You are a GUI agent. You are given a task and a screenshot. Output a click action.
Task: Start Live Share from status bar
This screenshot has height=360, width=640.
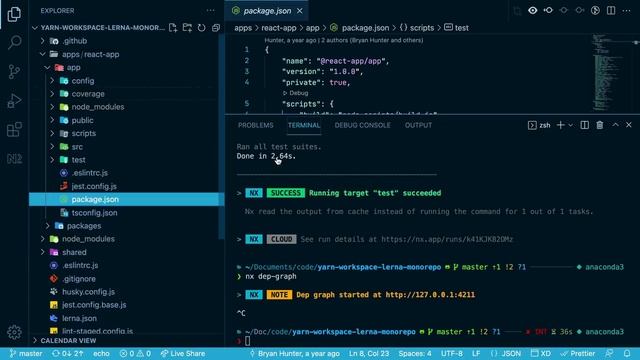182,353
